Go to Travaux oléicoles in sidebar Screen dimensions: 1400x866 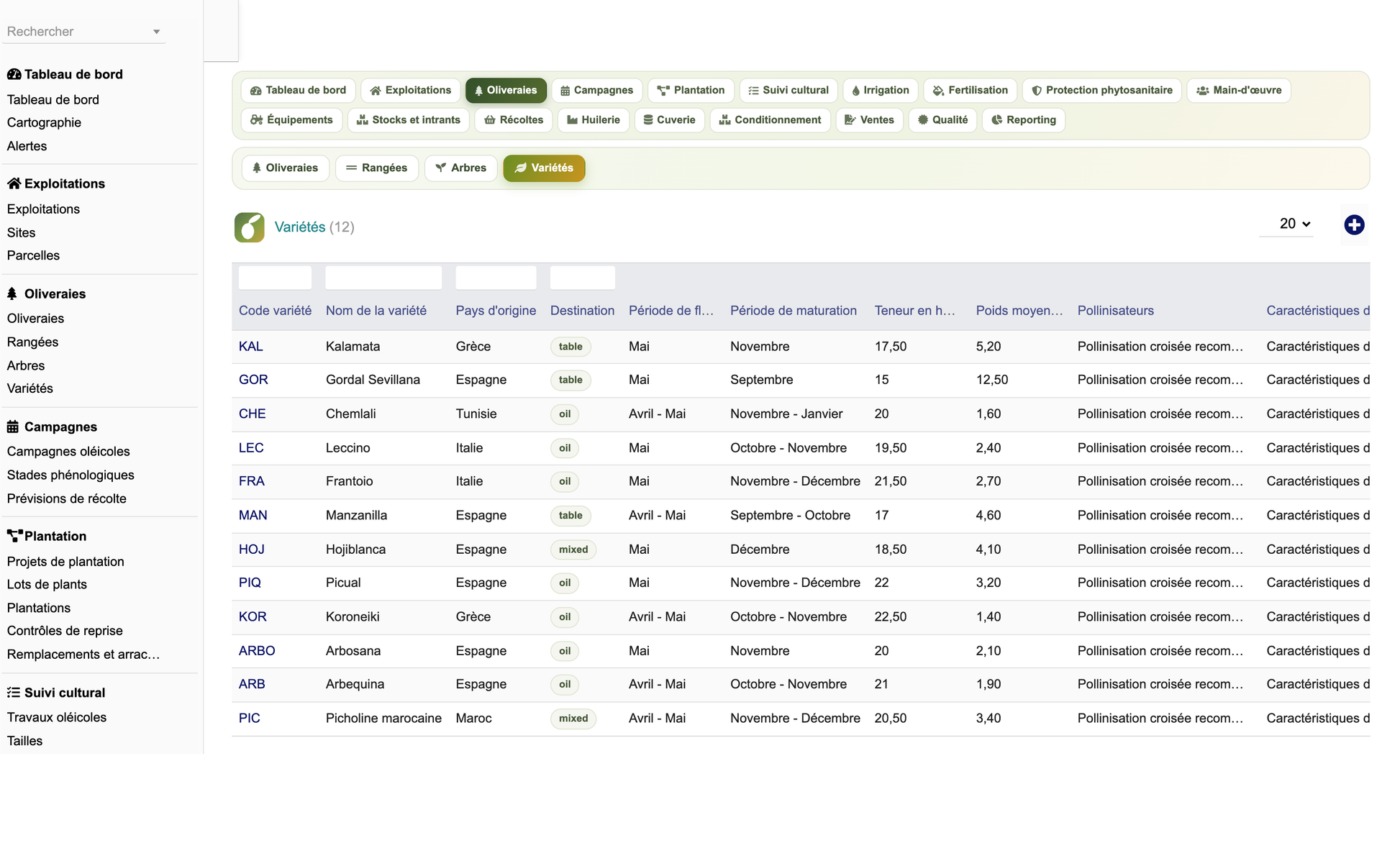[x=57, y=718]
